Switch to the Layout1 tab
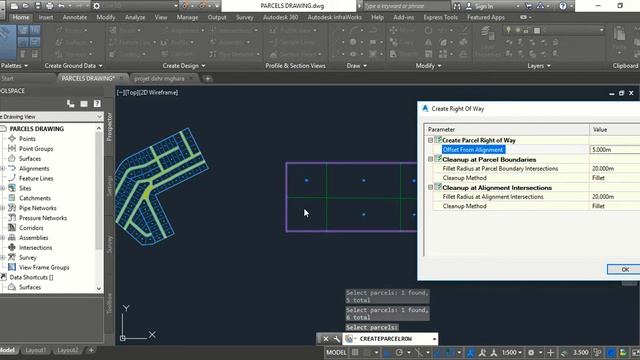 point(36,350)
